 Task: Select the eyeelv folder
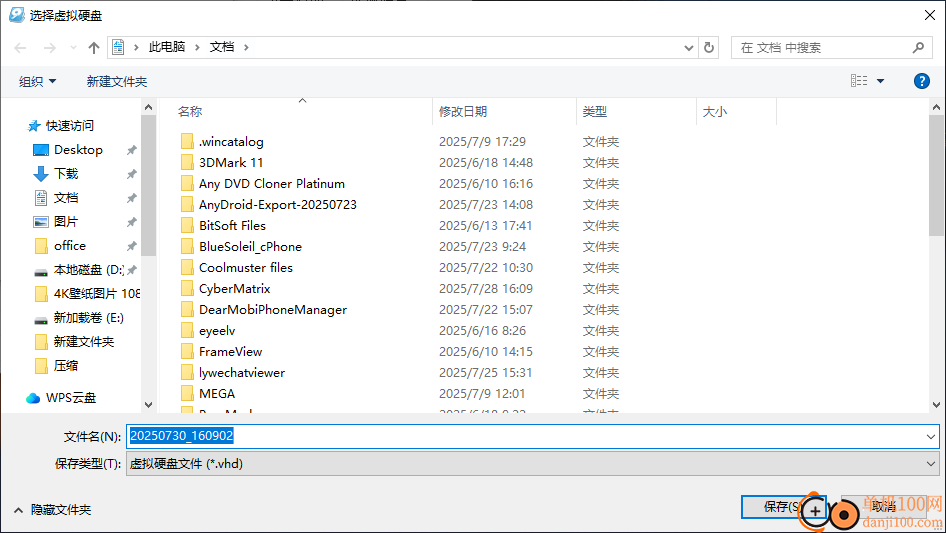tap(217, 331)
